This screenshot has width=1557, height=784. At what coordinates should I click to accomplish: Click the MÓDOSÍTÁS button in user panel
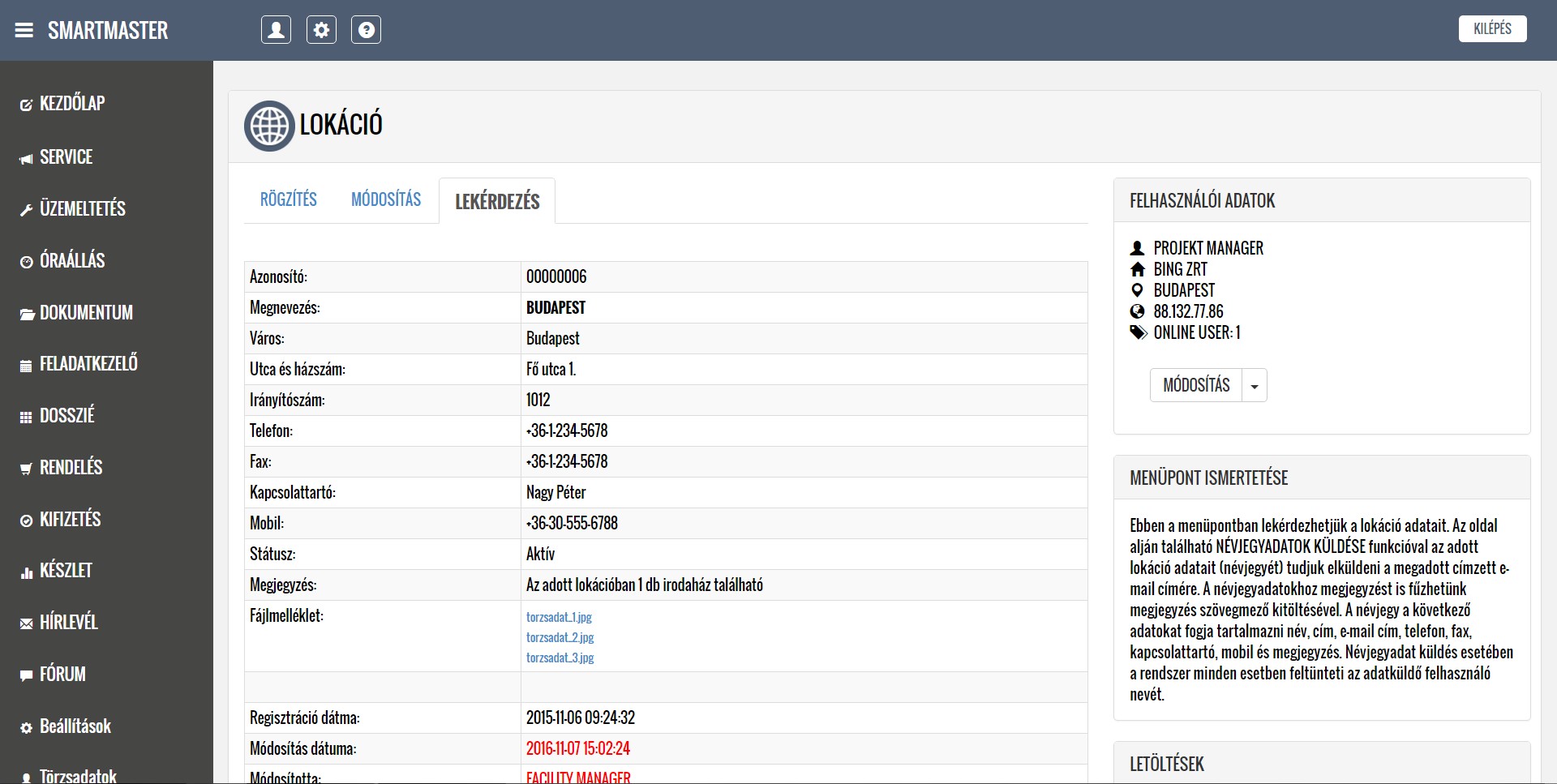tap(1196, 385)
